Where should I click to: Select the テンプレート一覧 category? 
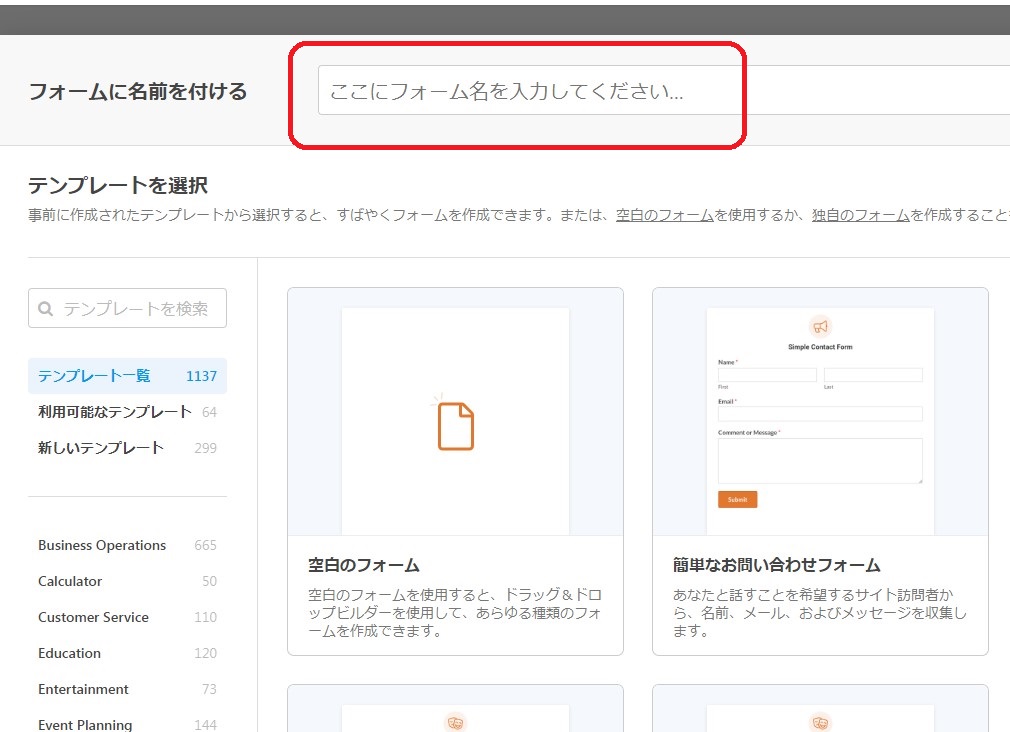click(94, 376)
